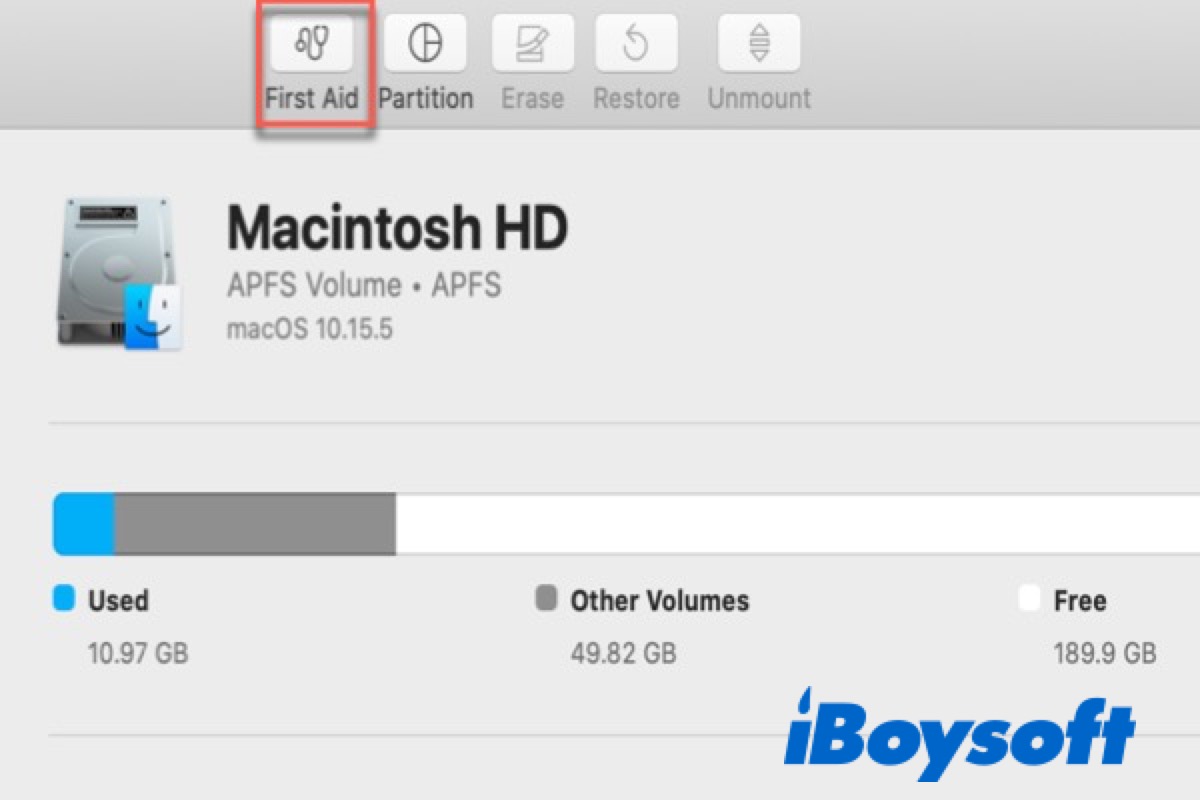The width and height of the screenshot is (1200, 800).
Task: Click the Finder face badge on drive
Action: [x=153, y=316]
